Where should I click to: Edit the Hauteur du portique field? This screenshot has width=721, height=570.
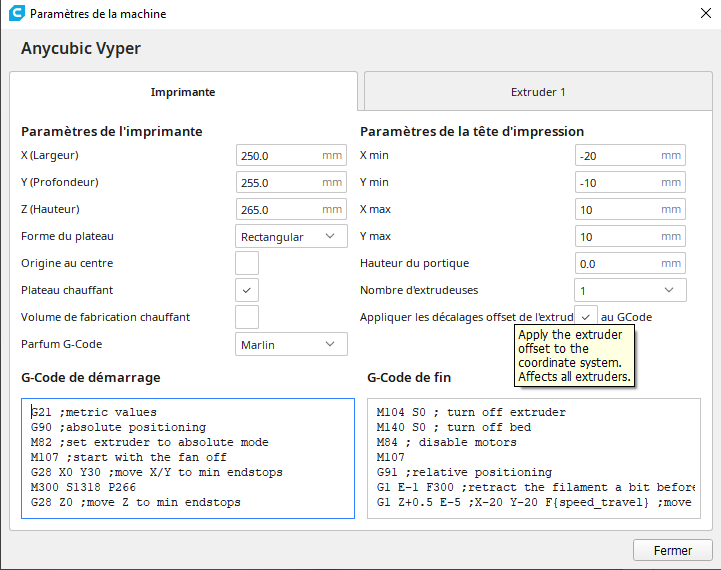pos(630,263)
